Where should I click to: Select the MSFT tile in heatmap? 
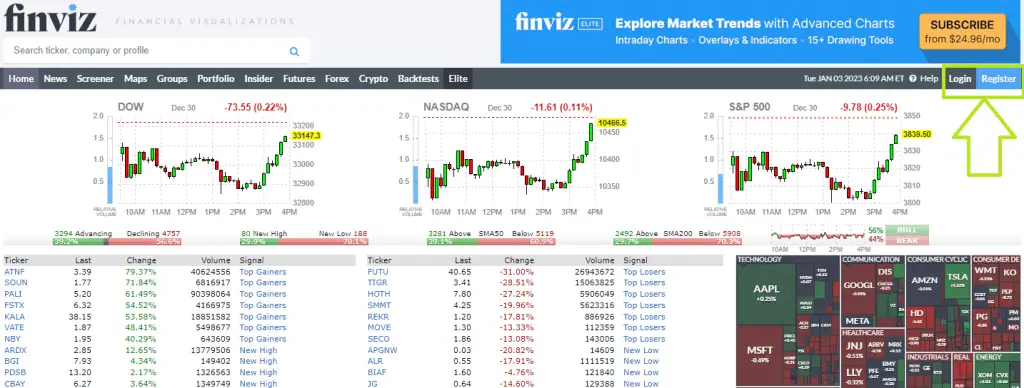(761, 355)
